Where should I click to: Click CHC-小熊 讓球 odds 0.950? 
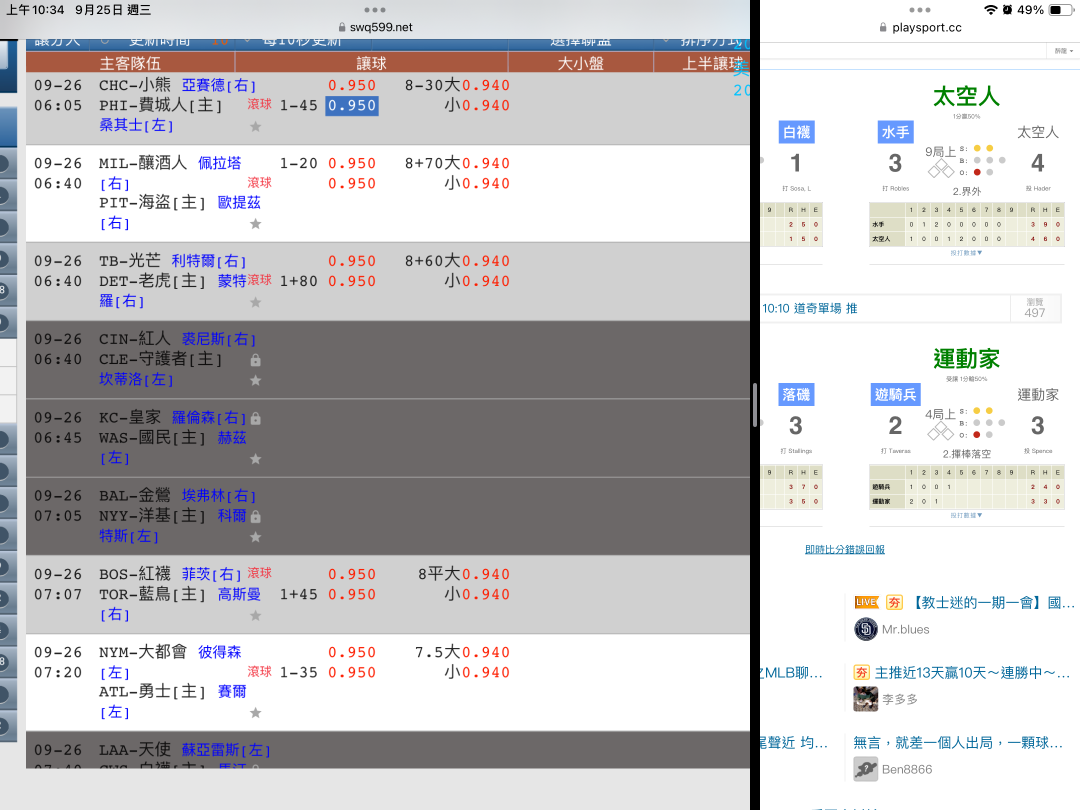(352, 85)
